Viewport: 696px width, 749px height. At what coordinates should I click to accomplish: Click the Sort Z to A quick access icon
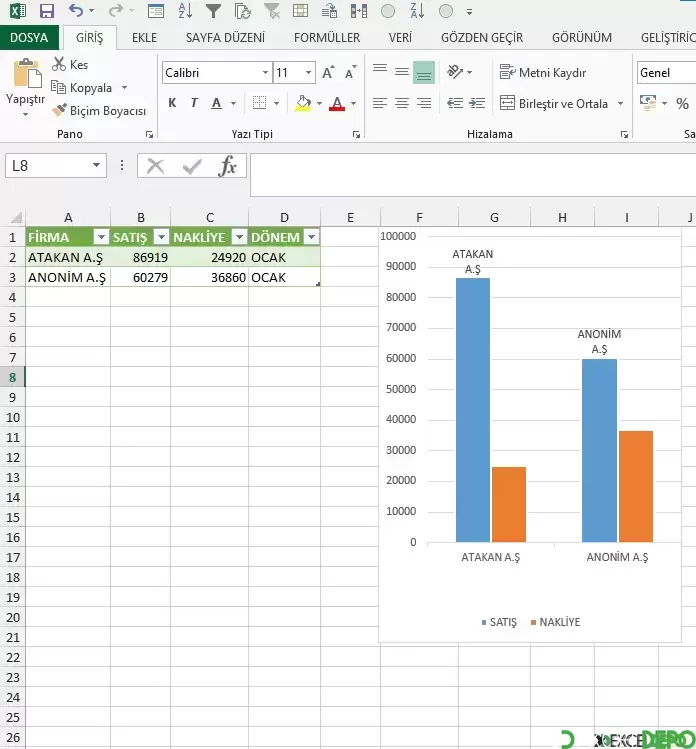click(x=417, y=11)
